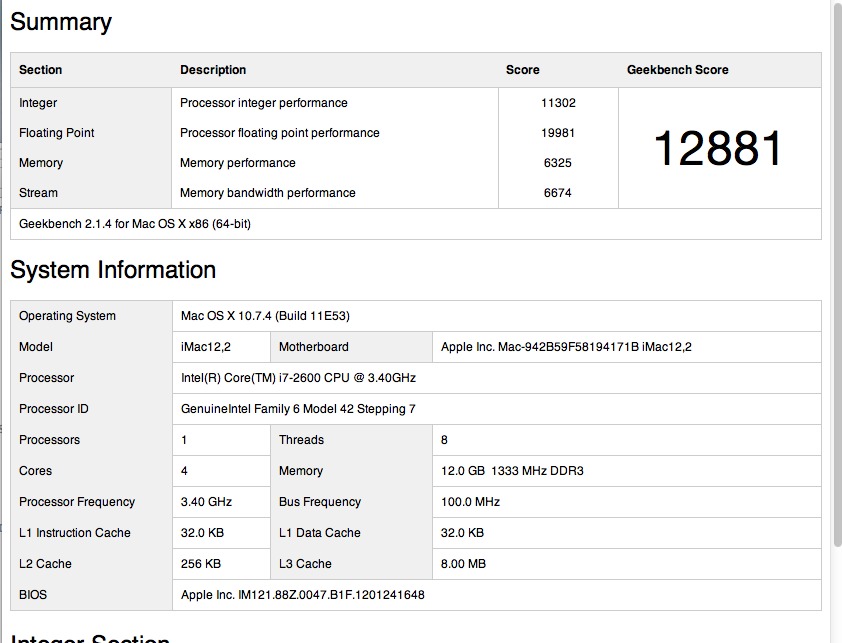This screenshot has height=643, width=842.
Task: Click the 'Description' column header
Action: coord(213,70)
